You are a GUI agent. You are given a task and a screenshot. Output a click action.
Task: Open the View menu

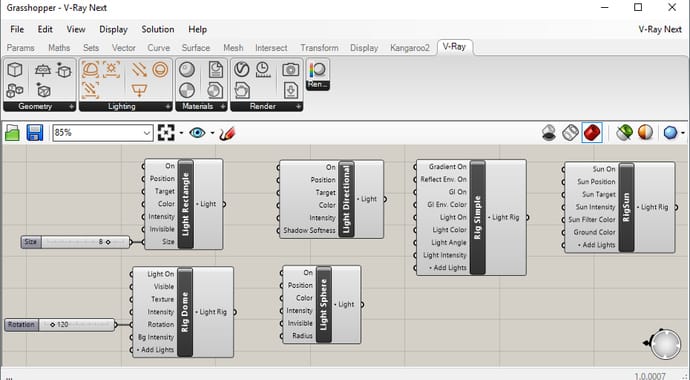pos(76,29)
